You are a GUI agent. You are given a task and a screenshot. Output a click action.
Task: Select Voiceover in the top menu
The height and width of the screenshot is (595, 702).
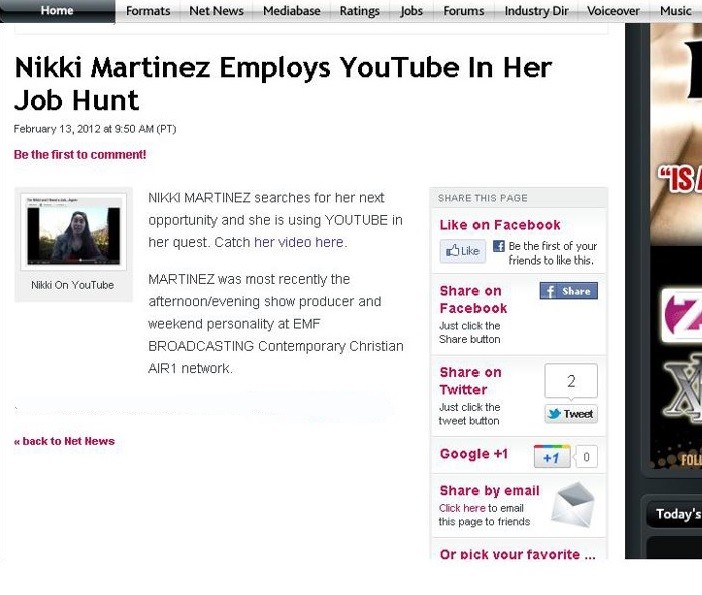tap(613, 11)
